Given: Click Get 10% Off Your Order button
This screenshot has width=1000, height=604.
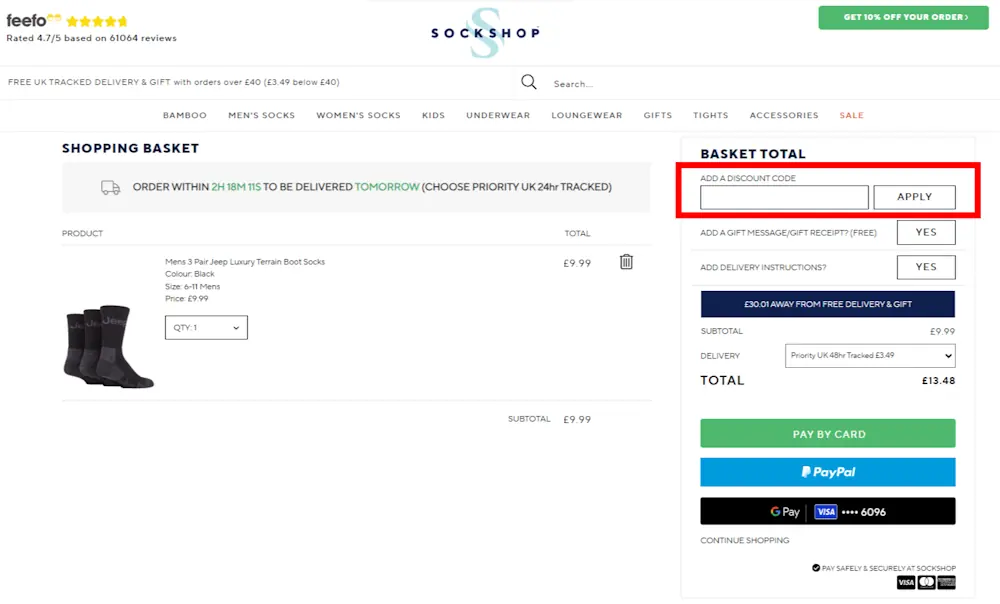Looking at the screenshot, I should (x=904, y=17).
